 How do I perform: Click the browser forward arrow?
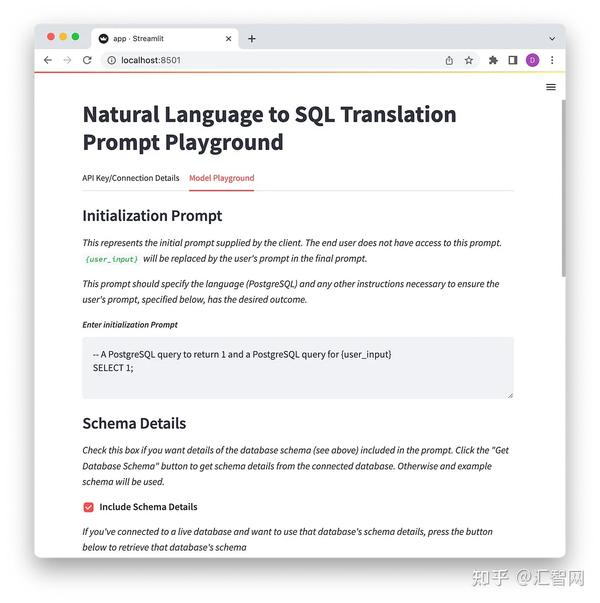coord(67,60)
